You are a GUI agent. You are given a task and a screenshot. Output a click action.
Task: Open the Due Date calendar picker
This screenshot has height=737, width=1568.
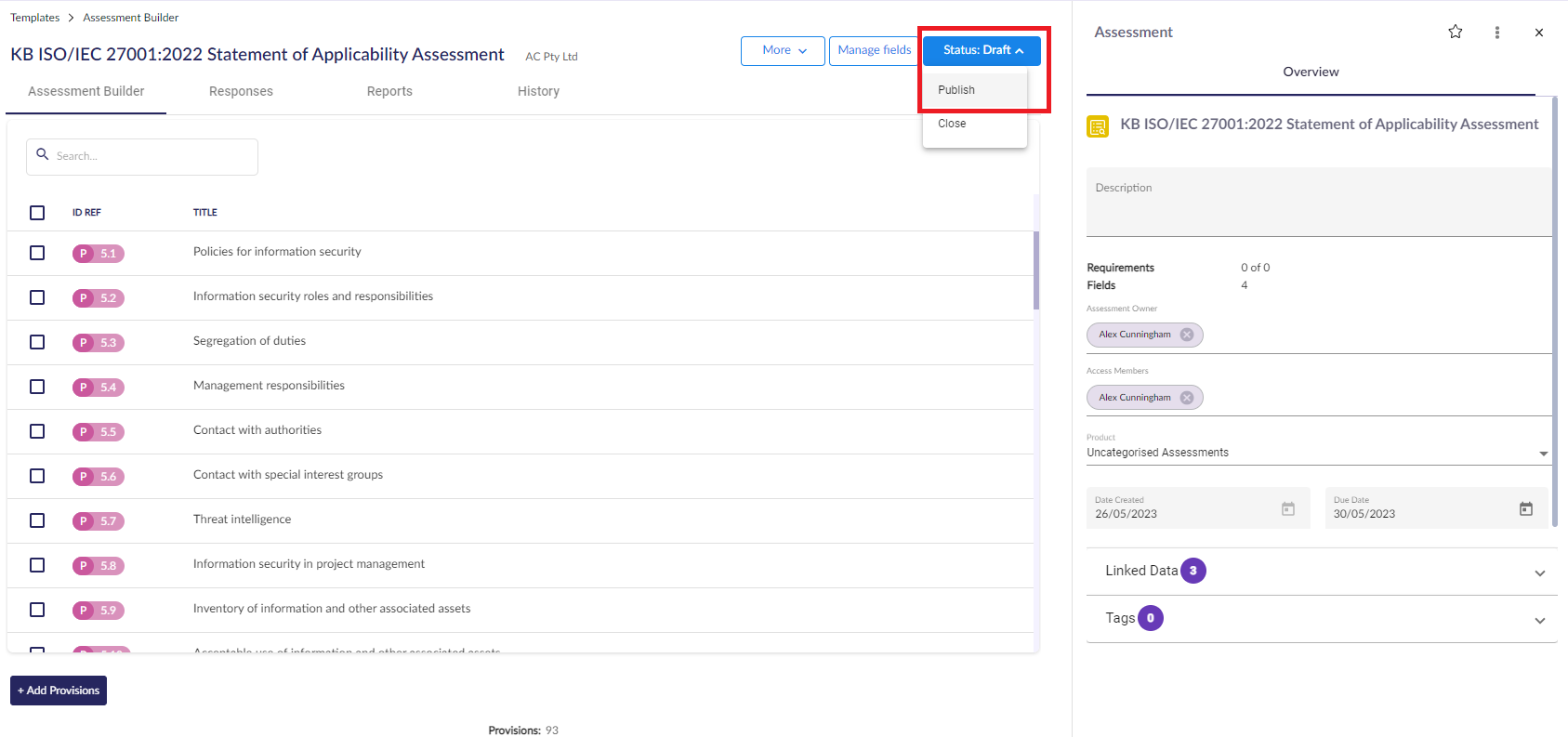1525,508
